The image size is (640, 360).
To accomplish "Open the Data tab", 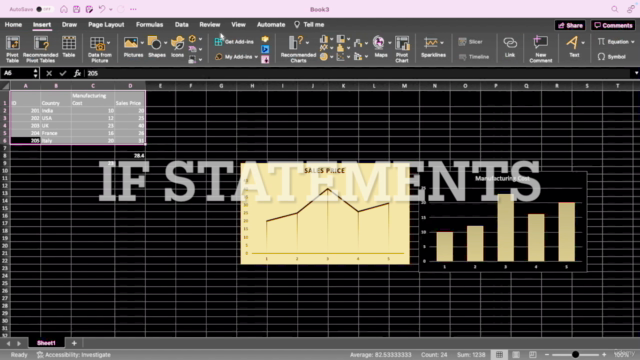I will click(x=182, y=24).
